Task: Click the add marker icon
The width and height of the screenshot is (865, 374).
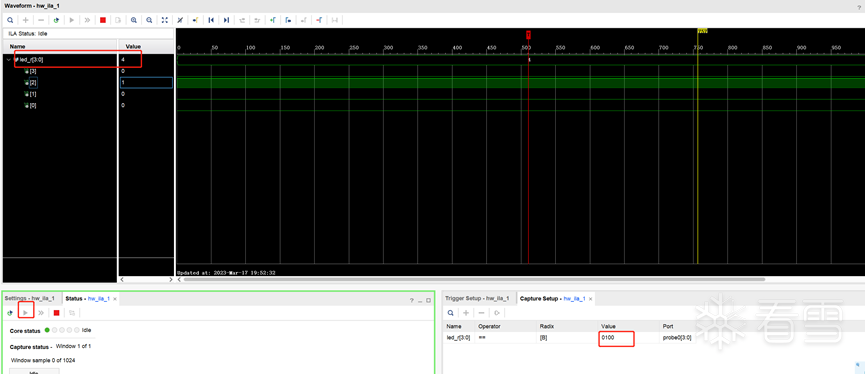Action: pyautogui.click(x=273, y=20)
